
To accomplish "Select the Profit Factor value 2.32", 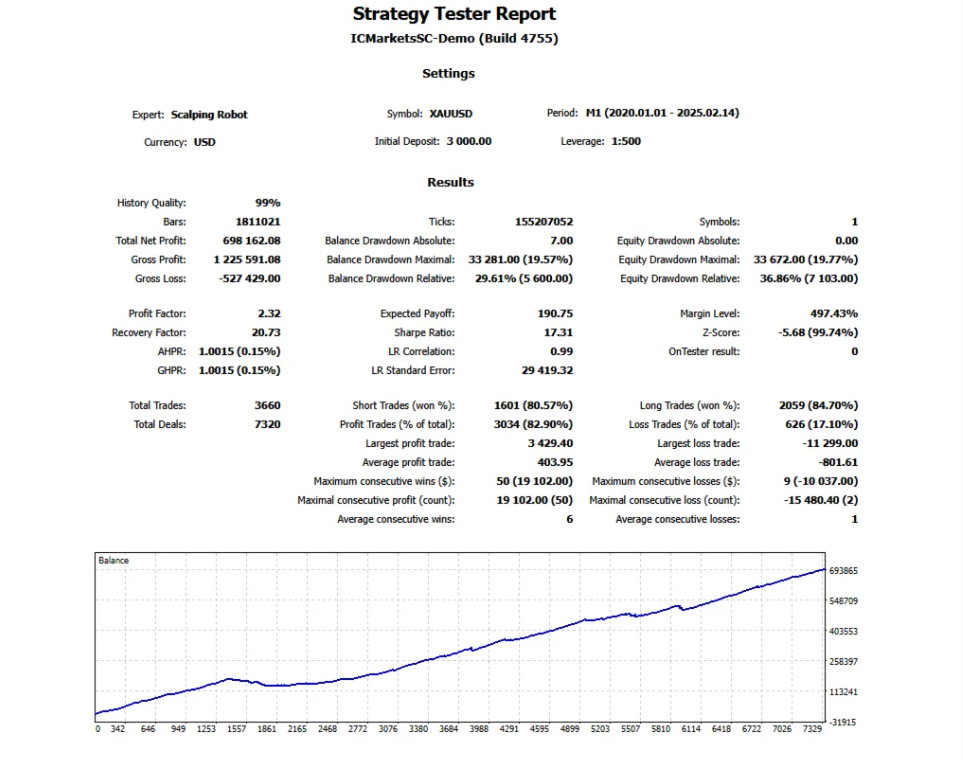I will [x=269, y=314].
